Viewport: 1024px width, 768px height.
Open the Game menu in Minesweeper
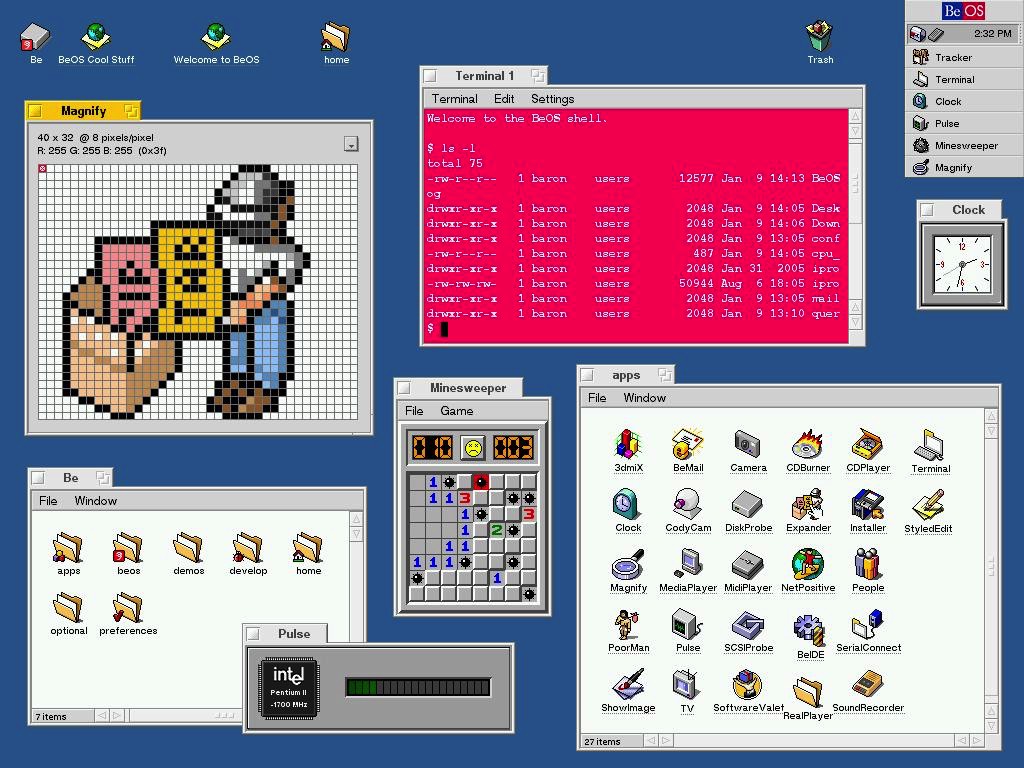point(456,411)
